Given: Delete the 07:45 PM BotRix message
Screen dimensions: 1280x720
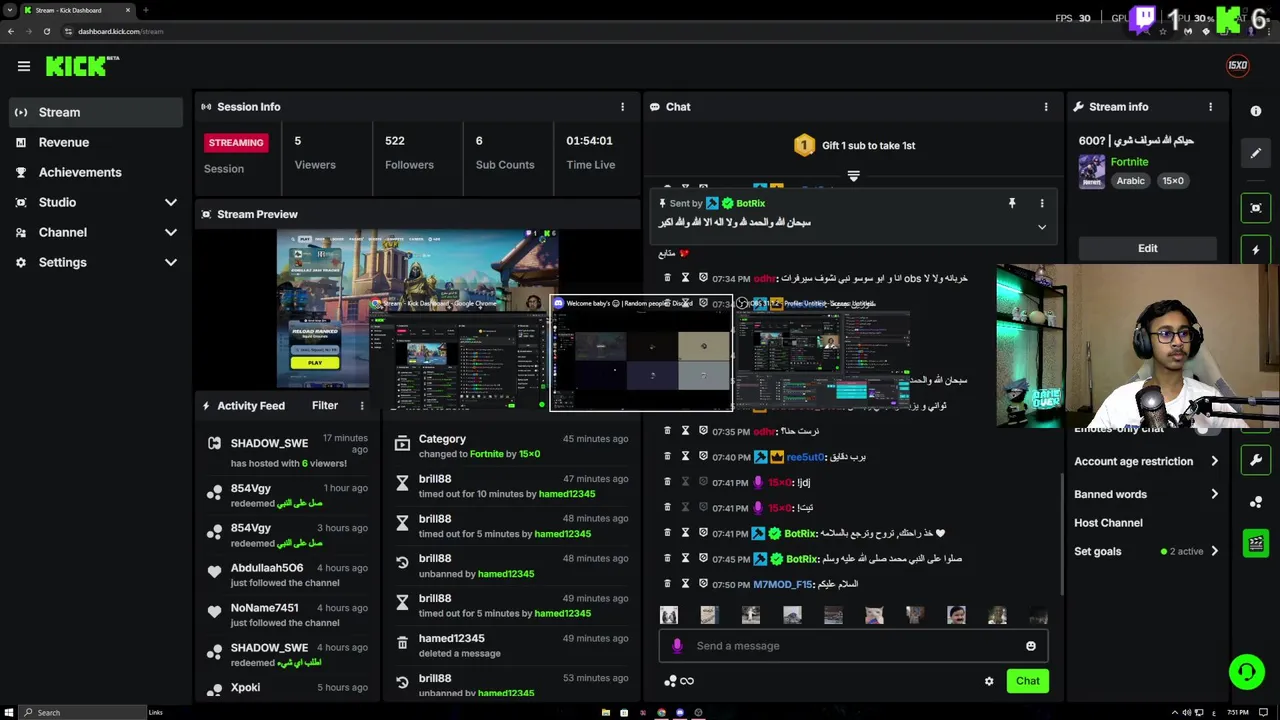Looking at the screenshot, I should click(667, 558).
